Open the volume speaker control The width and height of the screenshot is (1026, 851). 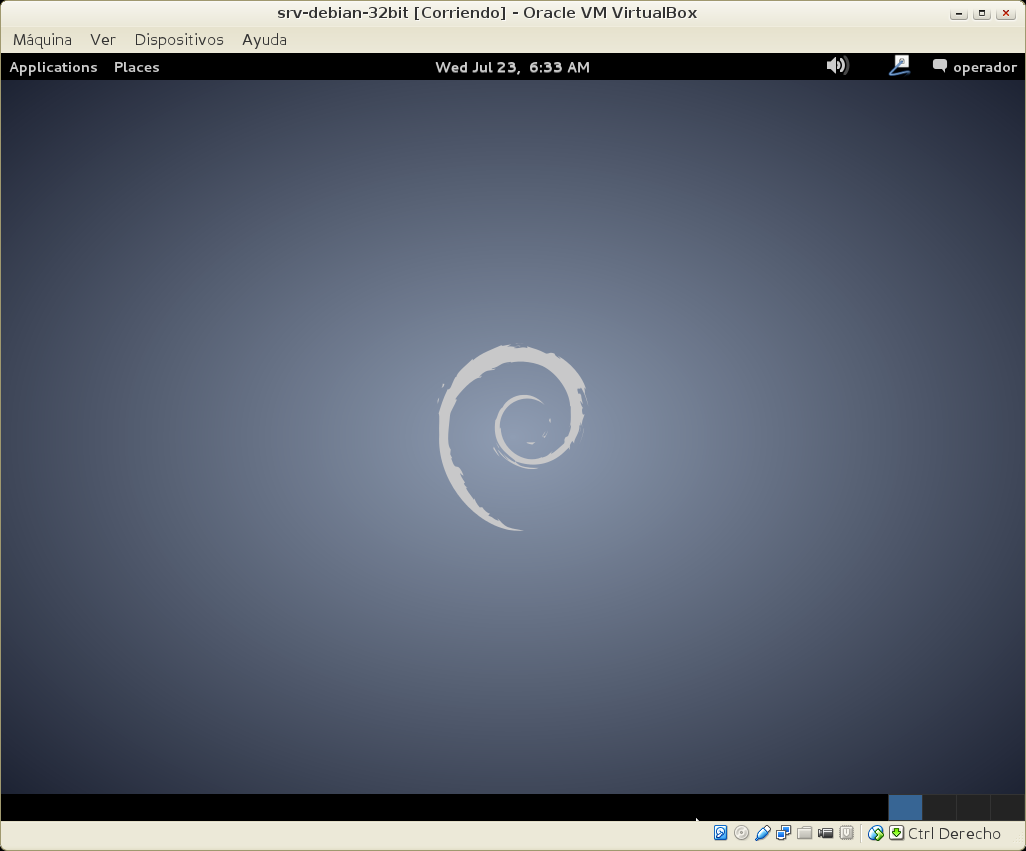(x=837, y=66)
